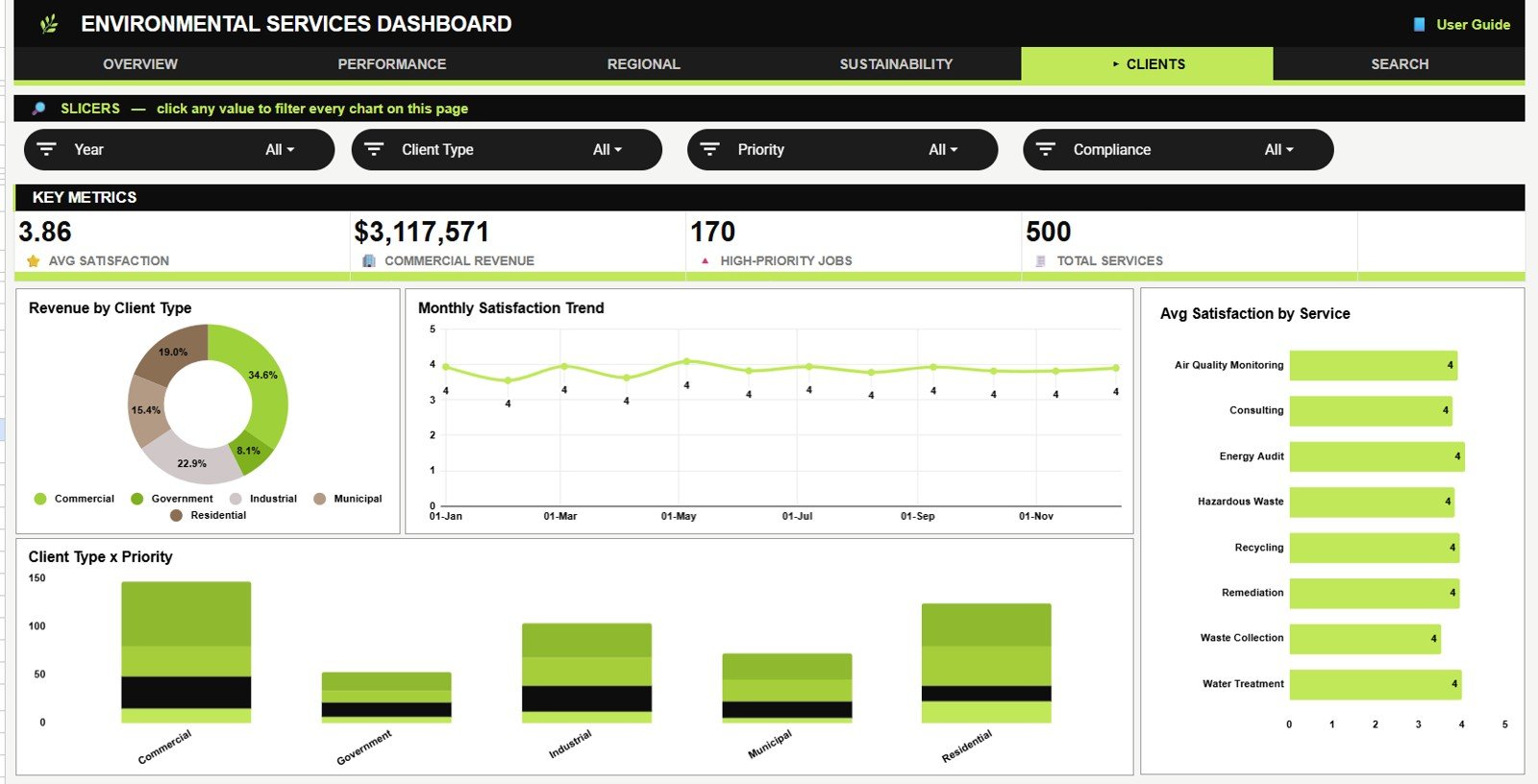
Task: Click the 170 high-priority jobs value
Action: pyautogui.click(x=712, y=233)
